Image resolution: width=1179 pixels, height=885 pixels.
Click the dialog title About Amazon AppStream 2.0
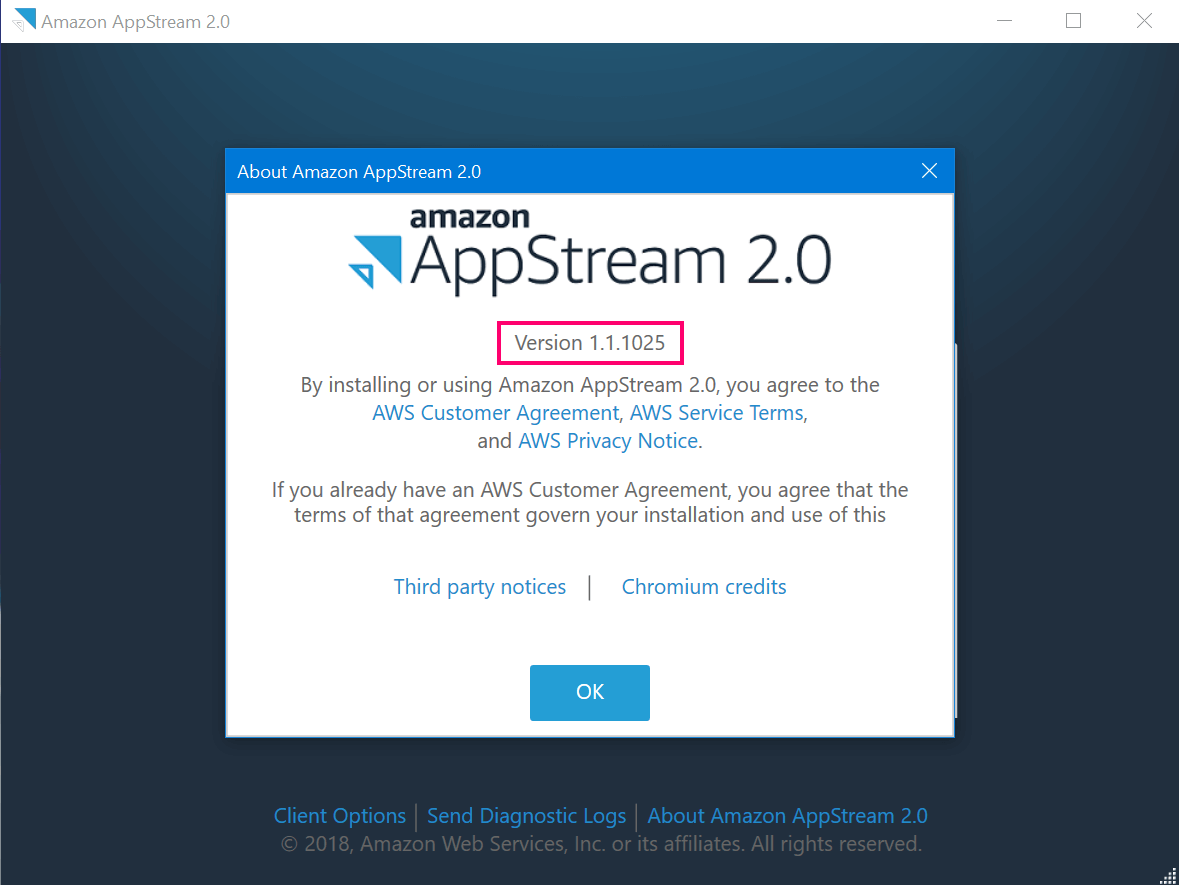[x=360, y=171]
